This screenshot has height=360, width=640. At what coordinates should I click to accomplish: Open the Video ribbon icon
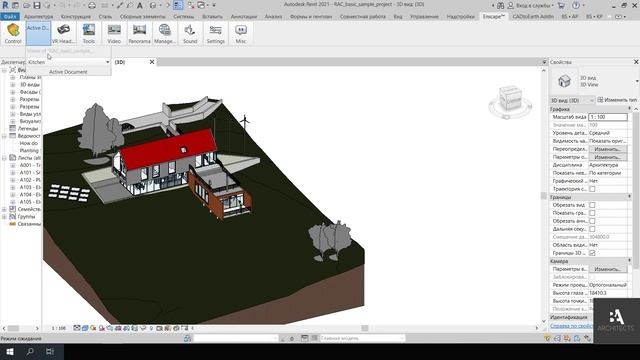coord(114,33)
